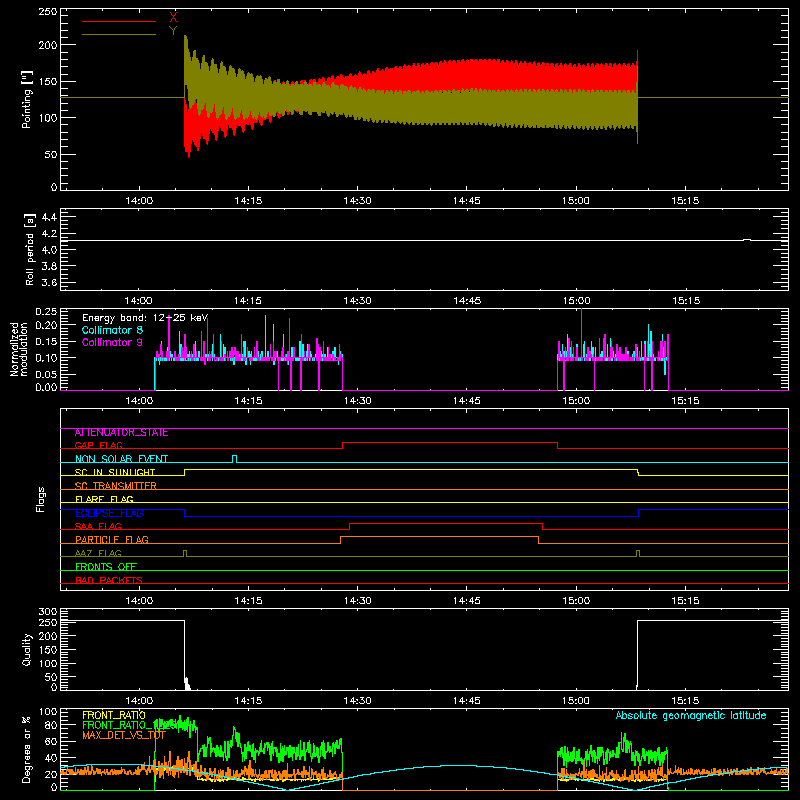The width and height of the screenshot is (800, 800).
Task: Click the olive legend line sample for Y
Action: click(x=119, y=34)
